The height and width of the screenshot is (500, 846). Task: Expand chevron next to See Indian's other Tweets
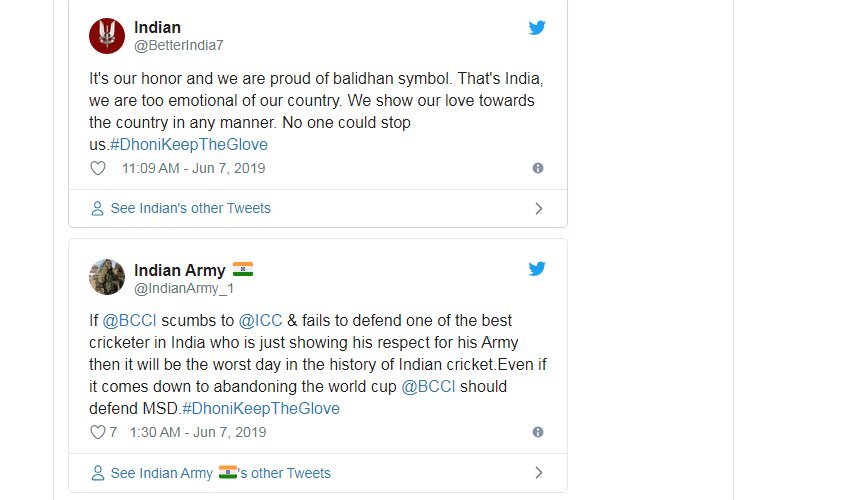pos(539,209)
